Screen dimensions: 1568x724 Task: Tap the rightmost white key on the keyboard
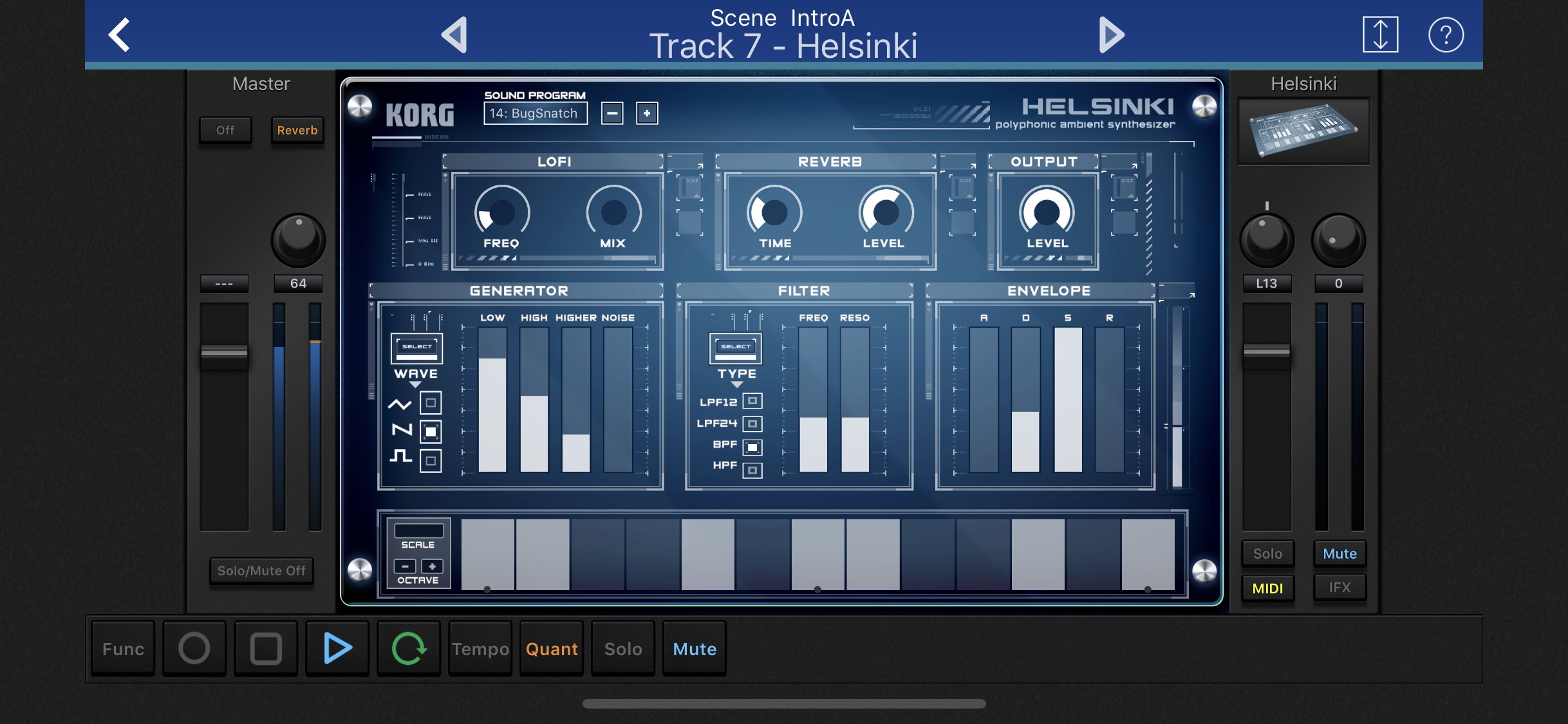[x=1148, y=554]
